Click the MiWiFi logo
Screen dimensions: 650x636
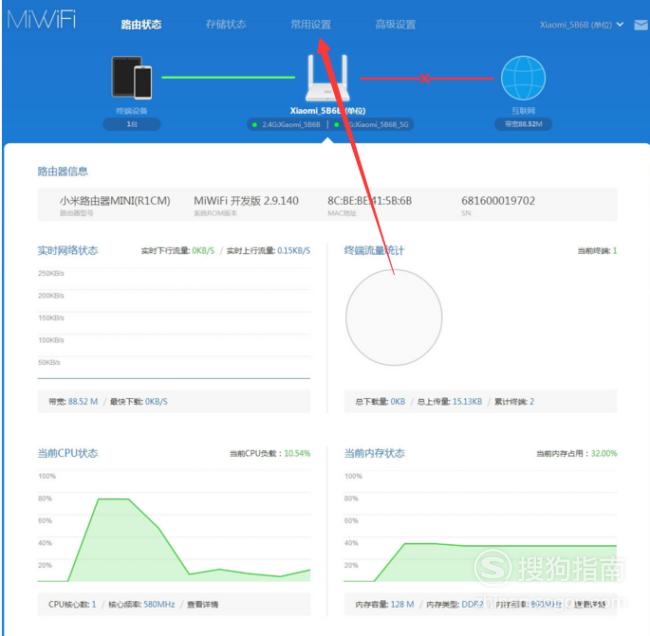click(41, 23)
